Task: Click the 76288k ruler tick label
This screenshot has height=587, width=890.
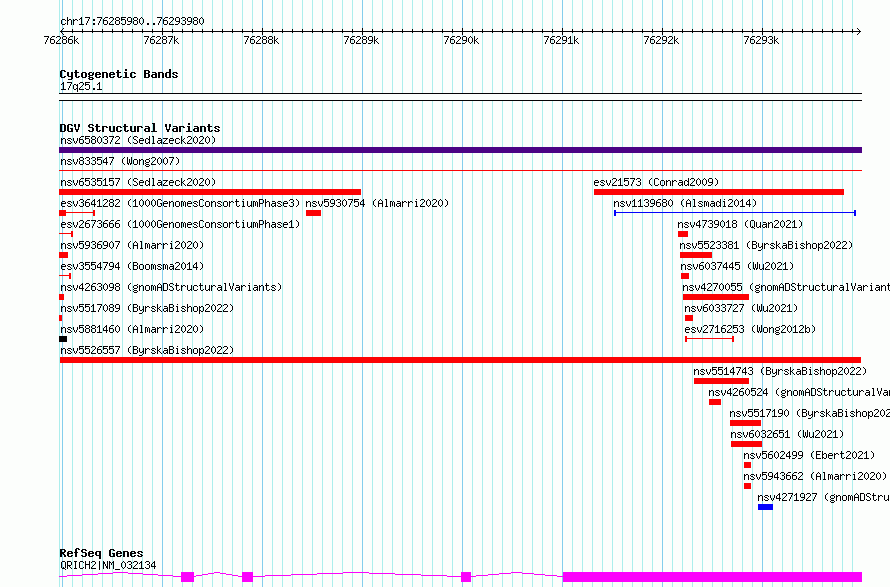Action: click(261, 40)
